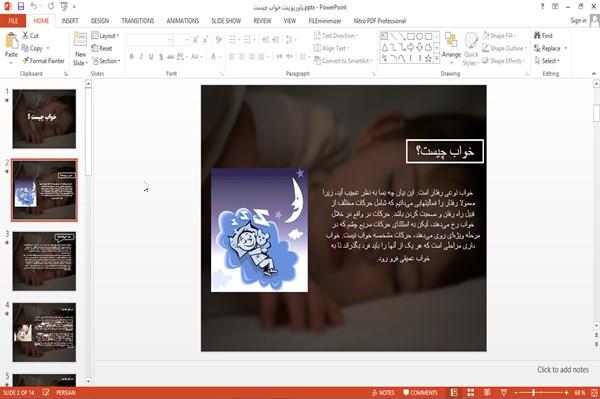Select slide 1 thumbnail

point(44,119)
